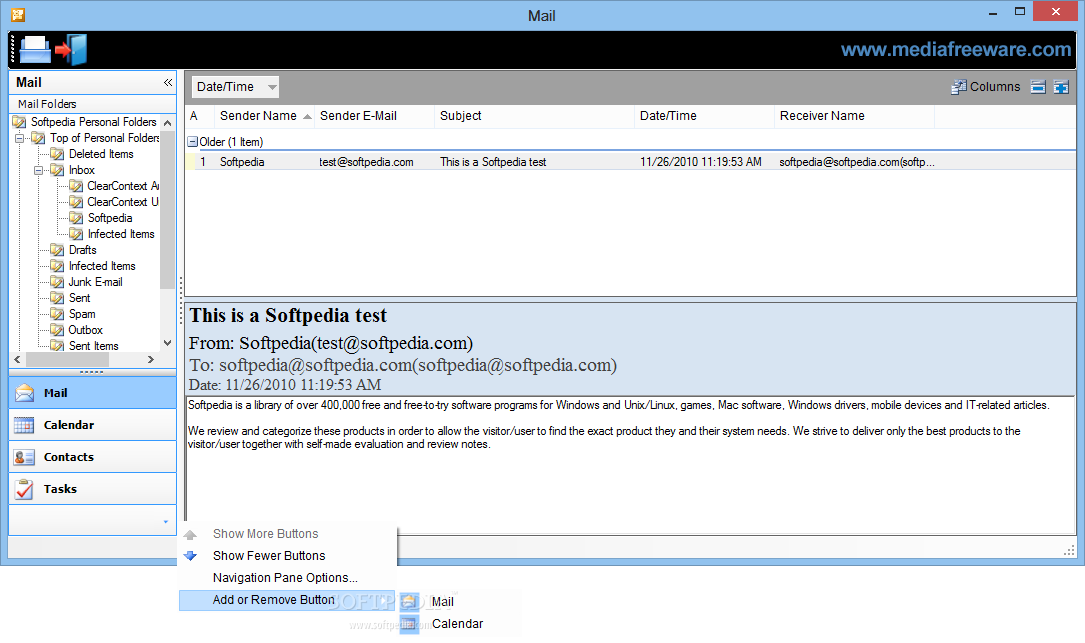Click the 11/26/2010 11:19:53 AM date cell
This screenshot has height=643, width=1085.
(700, 162)
